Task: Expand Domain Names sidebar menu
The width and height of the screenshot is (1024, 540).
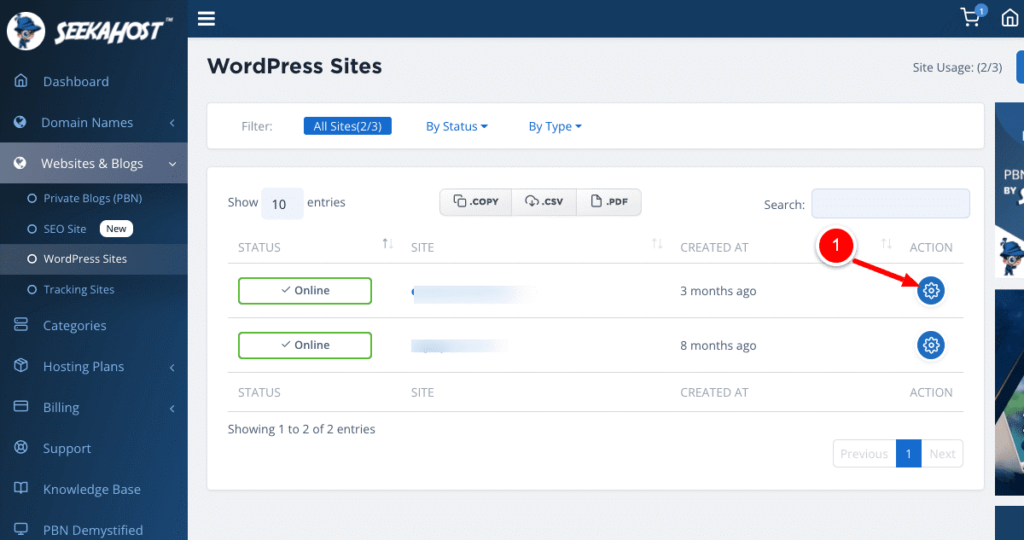Action: [x=94, y=122]
